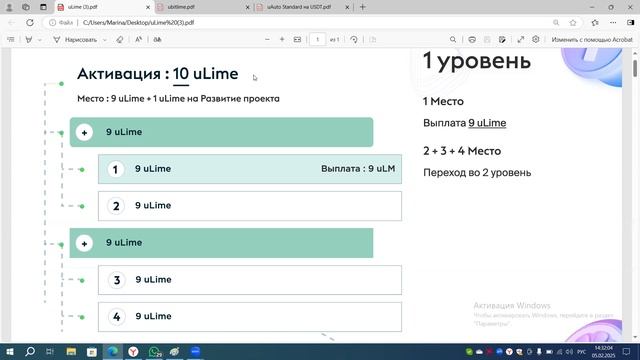Open the Windows Start menu
This screenshot has height=360, width=640.
[x=10, y=351]
